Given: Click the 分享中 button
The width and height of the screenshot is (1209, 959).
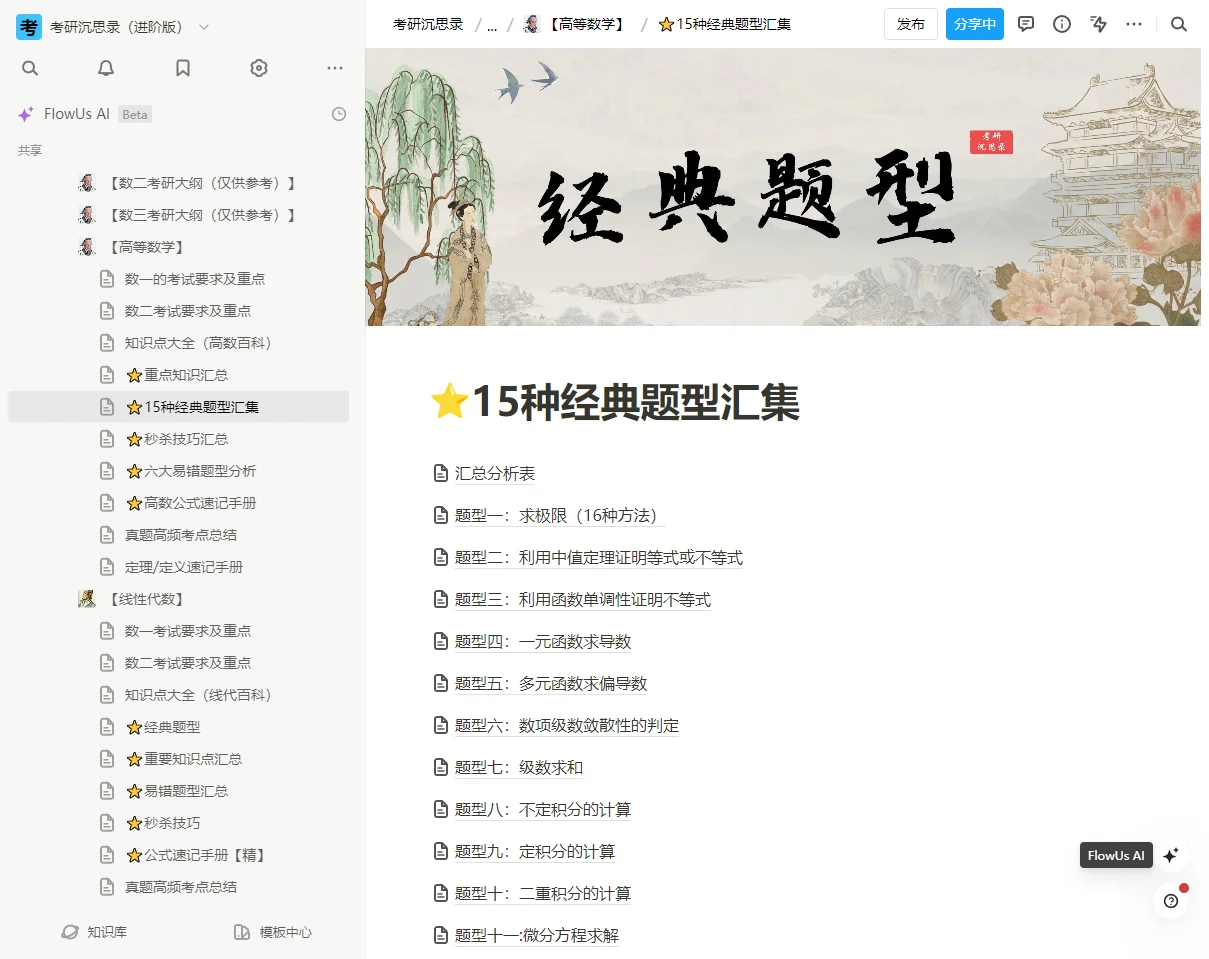Looking at the screenshot, I should (975, 24).
